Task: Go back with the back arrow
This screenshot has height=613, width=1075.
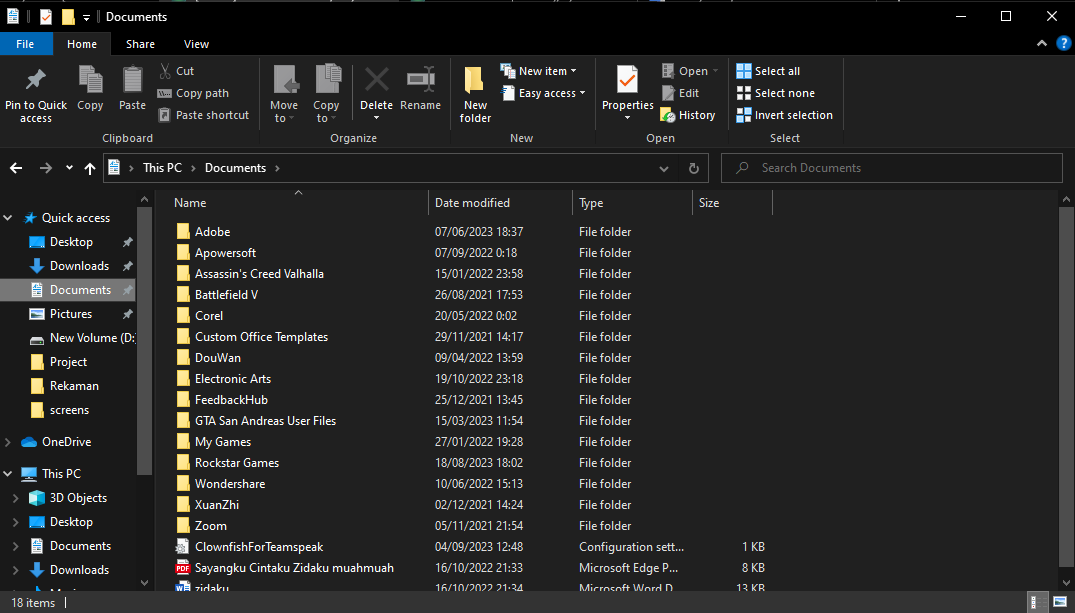Action: point(16,168)
